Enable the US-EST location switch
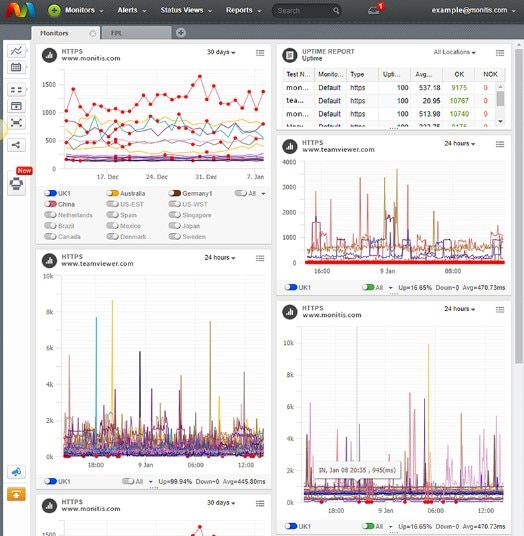Image resolution: width=524 pixels, height=536 pixels. tap(112, 204)
